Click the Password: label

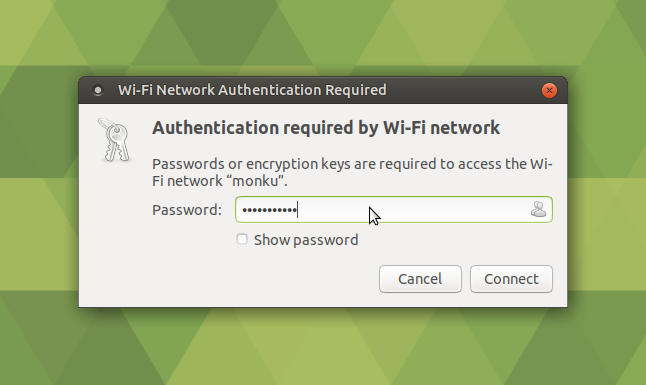(x=187, y=210)
